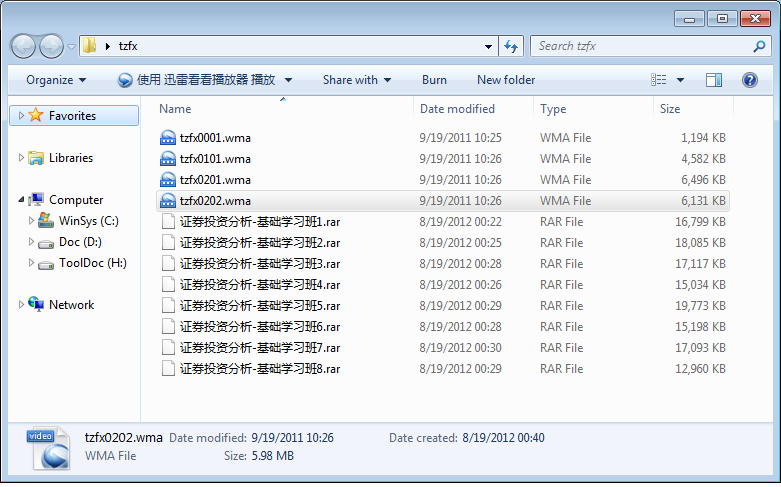This screenshot has width=781, height=487.
Task: Open the address bar history dropdown
Action: pos(488,46)
